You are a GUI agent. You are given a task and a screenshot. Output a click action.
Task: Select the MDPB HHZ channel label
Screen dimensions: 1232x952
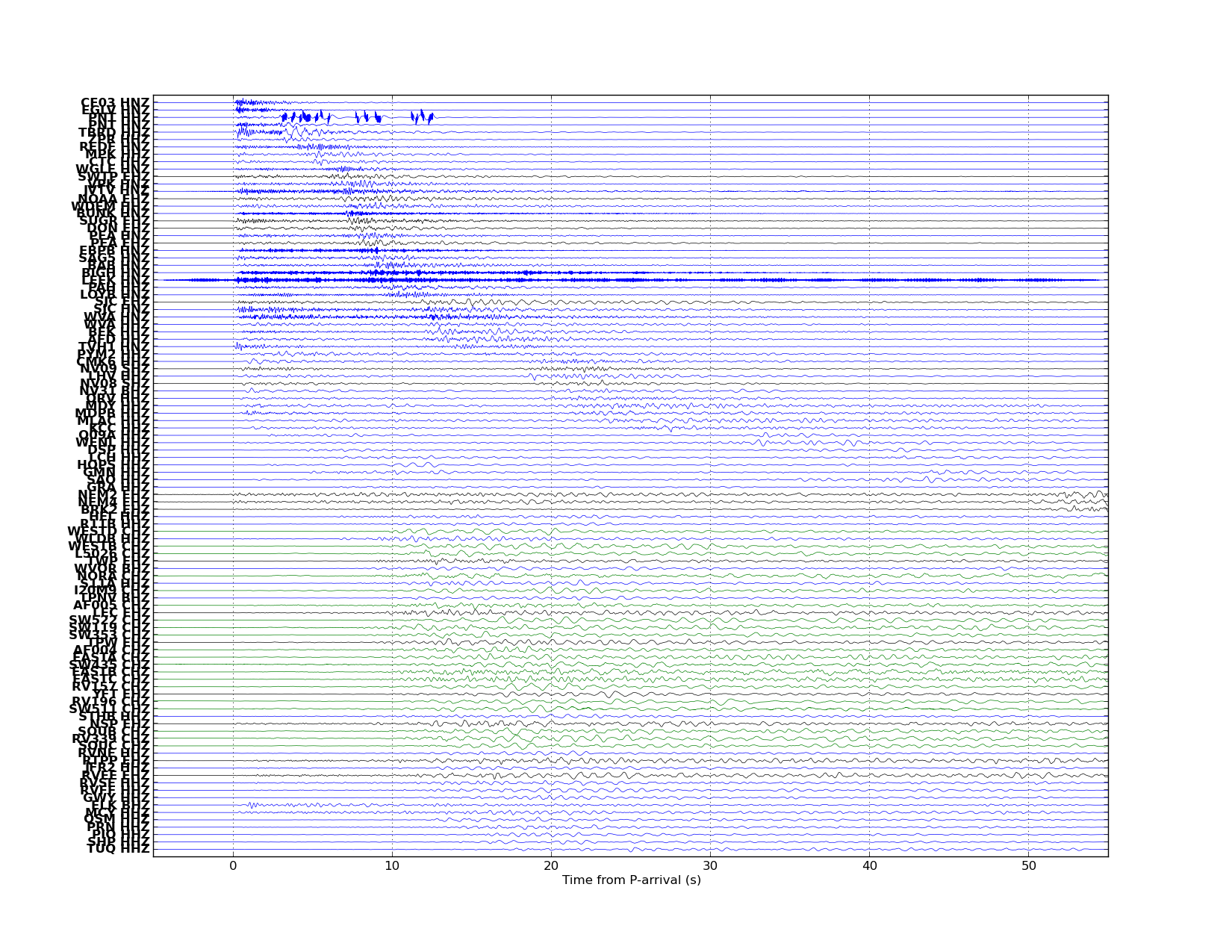click(x=112, y=413)
